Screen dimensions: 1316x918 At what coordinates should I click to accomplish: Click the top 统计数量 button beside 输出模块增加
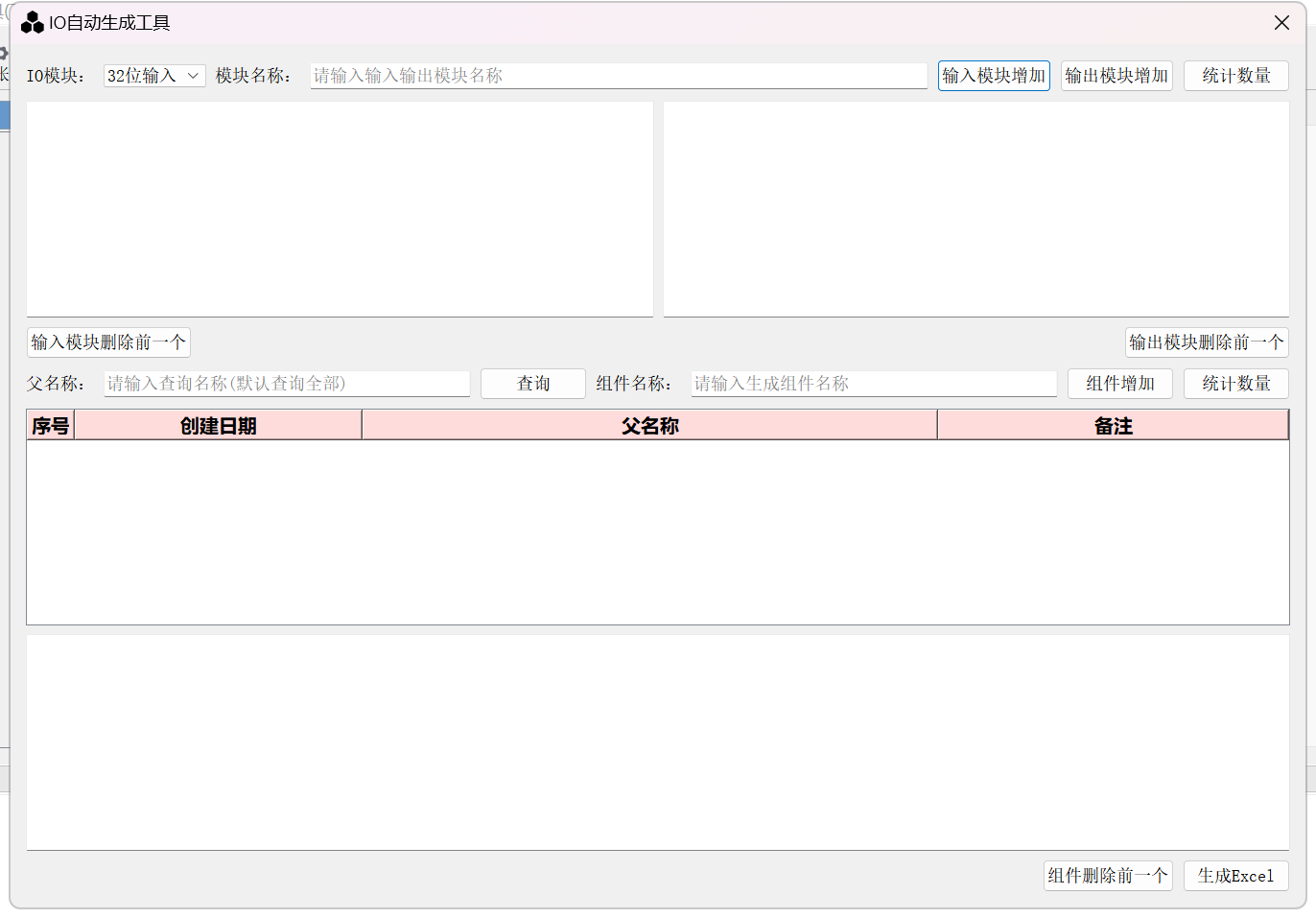click(x=1236, y=76)
